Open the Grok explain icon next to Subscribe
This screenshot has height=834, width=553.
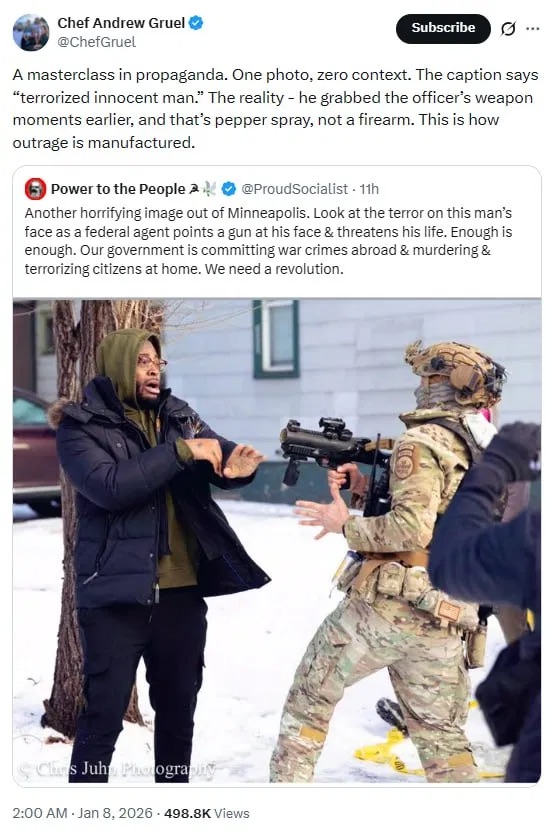pyautogui.click(x=508, y=29)
